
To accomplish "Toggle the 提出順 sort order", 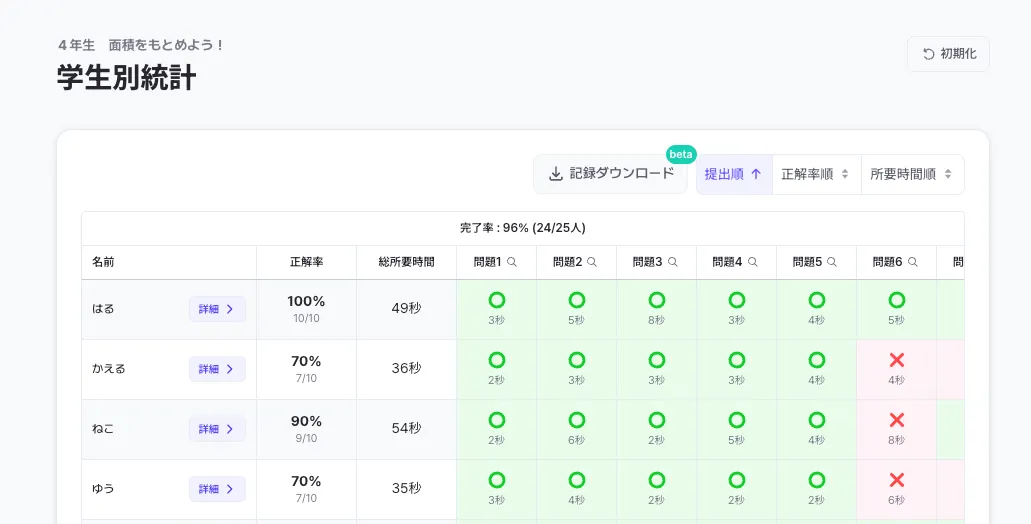I will 733,174.
